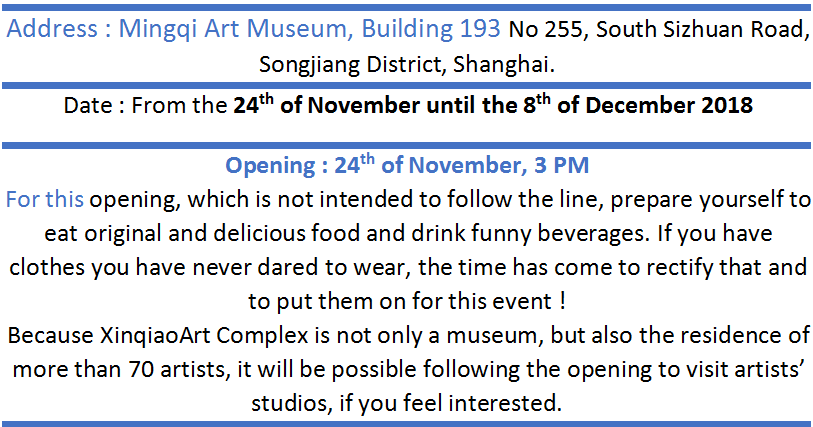Click the word 'studios' in last line
This screenshot has width=813, height=427.
(x=292, y=404)
